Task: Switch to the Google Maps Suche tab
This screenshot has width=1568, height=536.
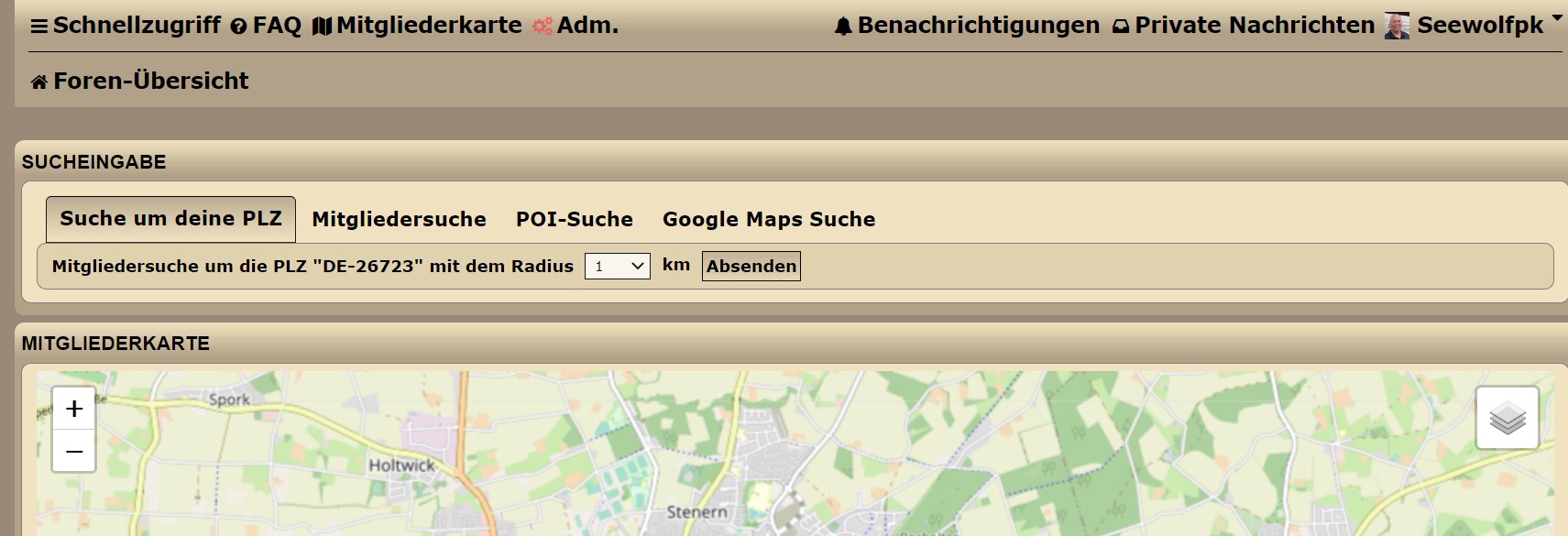Action: click(769, 220)
